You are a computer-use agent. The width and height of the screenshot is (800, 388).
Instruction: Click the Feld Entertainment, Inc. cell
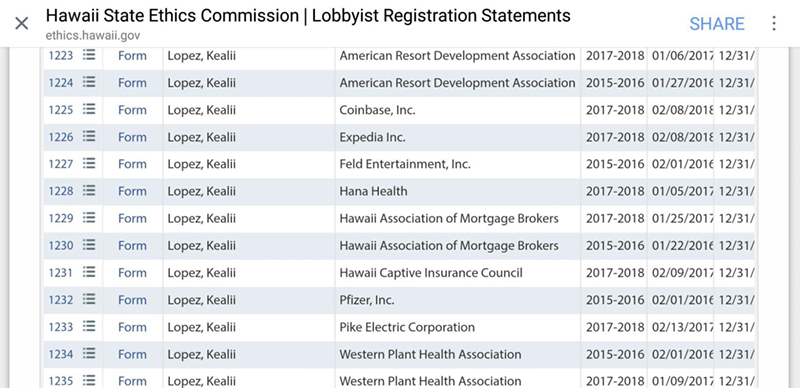(x=458, y=164)
